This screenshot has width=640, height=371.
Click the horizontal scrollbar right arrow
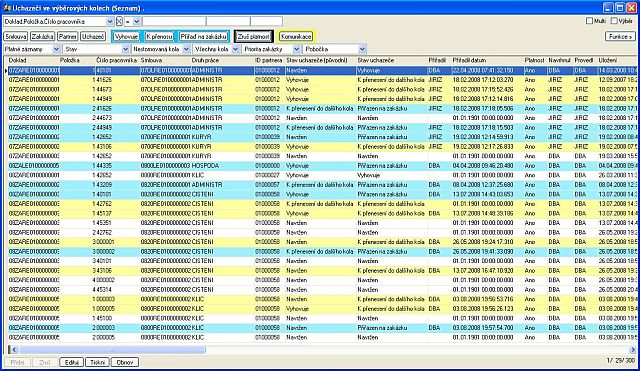pyautogui.click(x=633, y=350)
